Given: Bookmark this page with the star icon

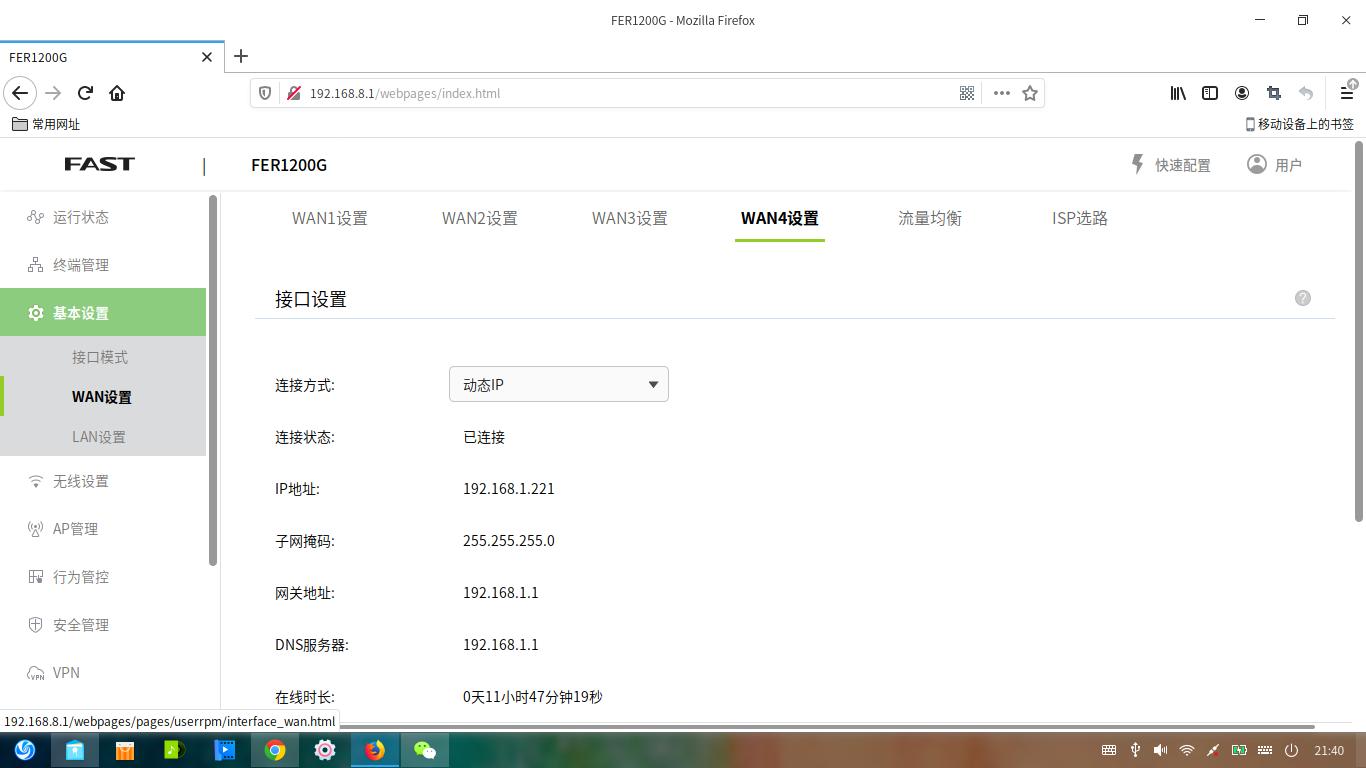Looking at the screenshot, I should 1031,93.
